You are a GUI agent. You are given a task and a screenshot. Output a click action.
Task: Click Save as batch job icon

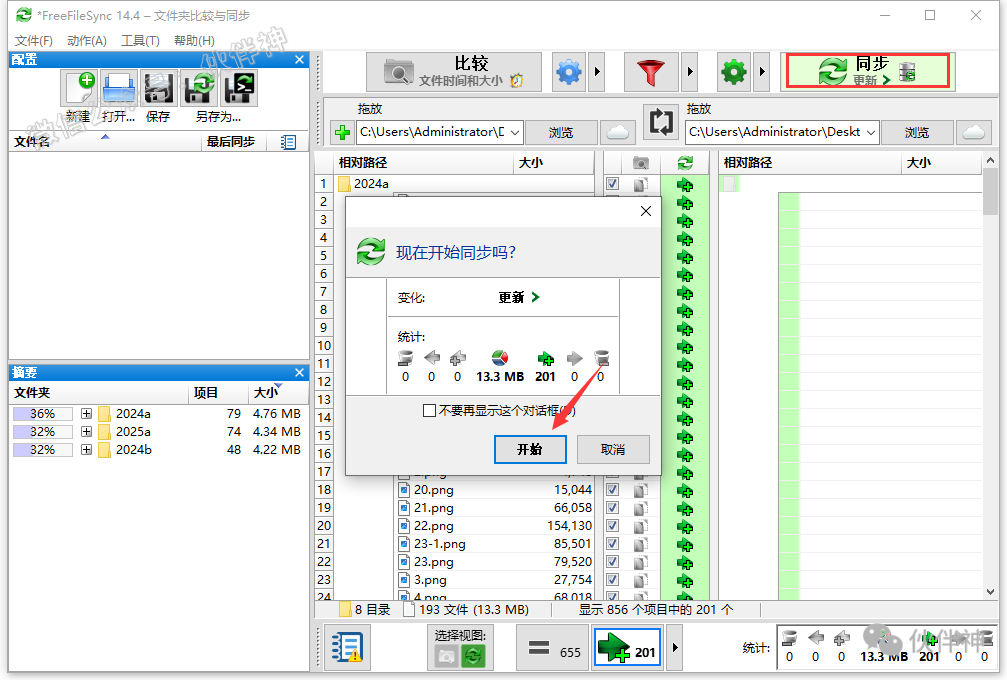239,88
